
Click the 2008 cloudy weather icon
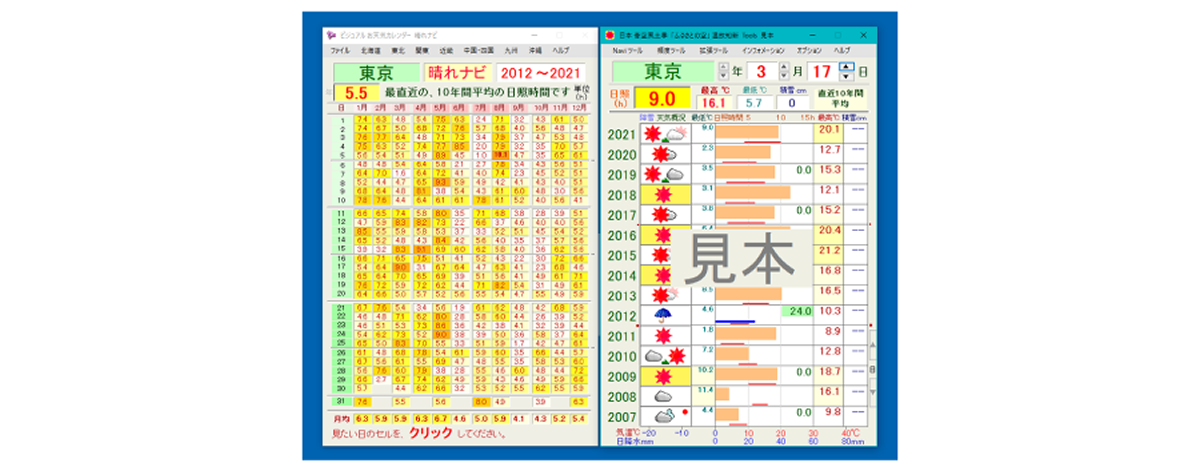click(662, 394)
